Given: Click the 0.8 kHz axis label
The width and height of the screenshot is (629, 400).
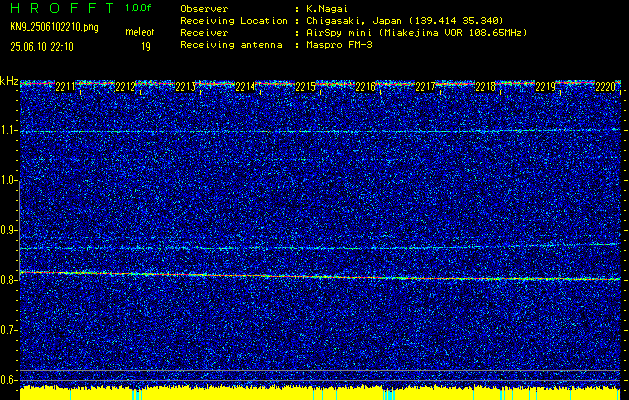Looking at the screenshot, I should 8,280.
